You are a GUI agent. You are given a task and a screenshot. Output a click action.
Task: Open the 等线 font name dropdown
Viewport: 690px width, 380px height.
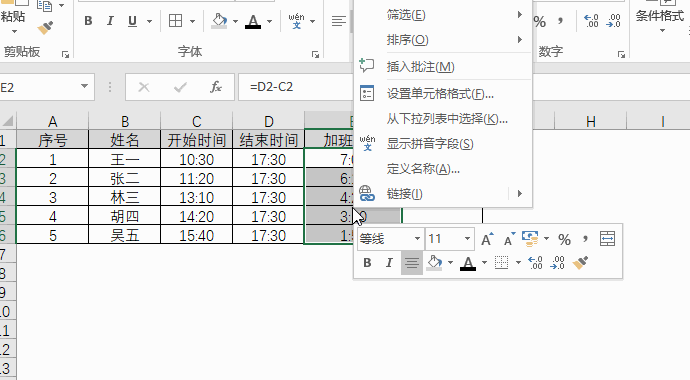tap(417, 239)
